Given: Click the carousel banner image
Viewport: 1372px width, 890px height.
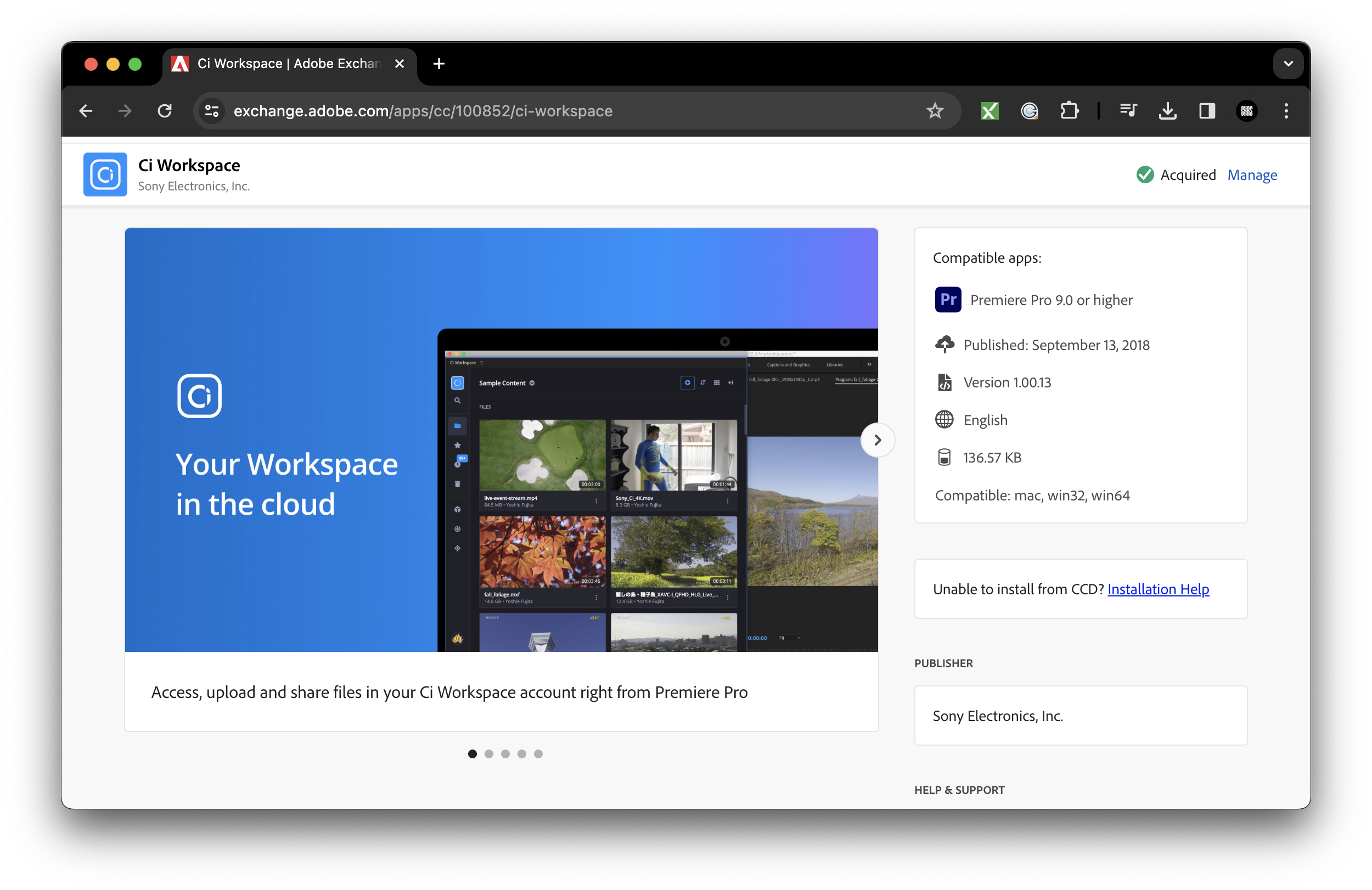Looking at the screenshot, I should 502,441.
